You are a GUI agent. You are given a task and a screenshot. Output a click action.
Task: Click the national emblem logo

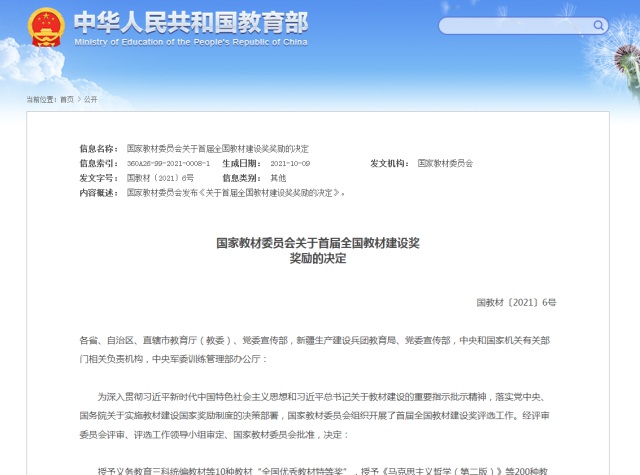click(x=46, y=27)
